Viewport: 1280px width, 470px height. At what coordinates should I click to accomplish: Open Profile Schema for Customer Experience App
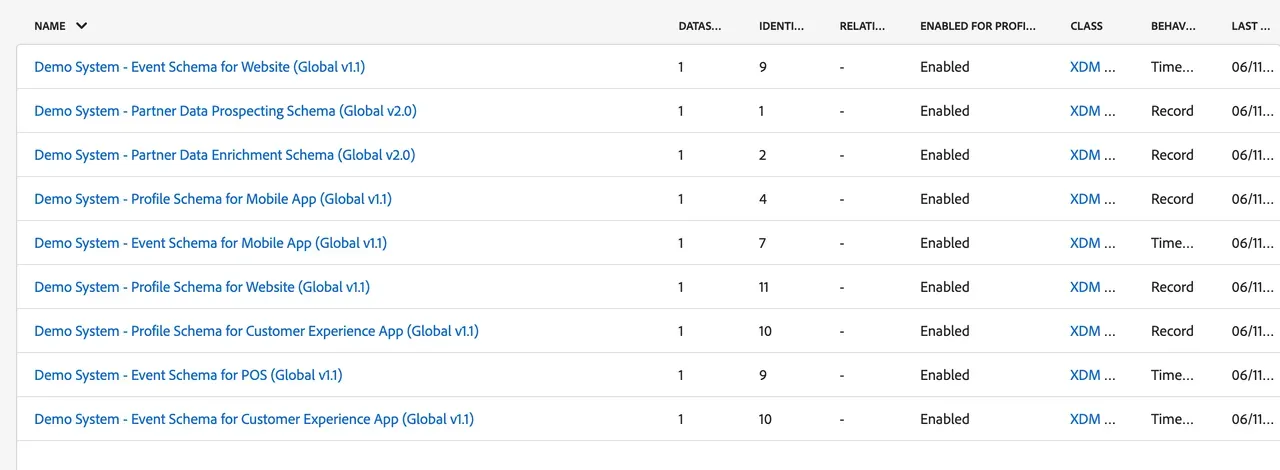coord(256,331)
